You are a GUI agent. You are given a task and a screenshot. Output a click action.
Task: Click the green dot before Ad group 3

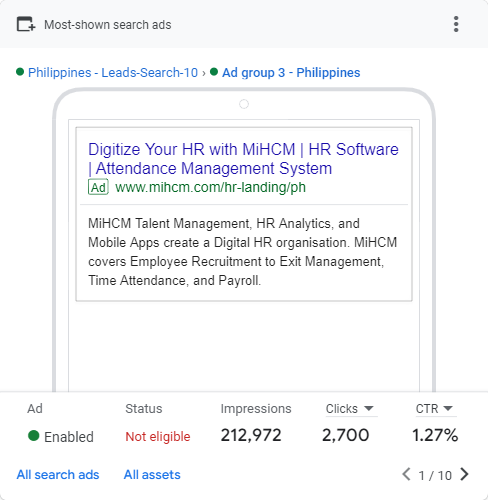[214, 72]
